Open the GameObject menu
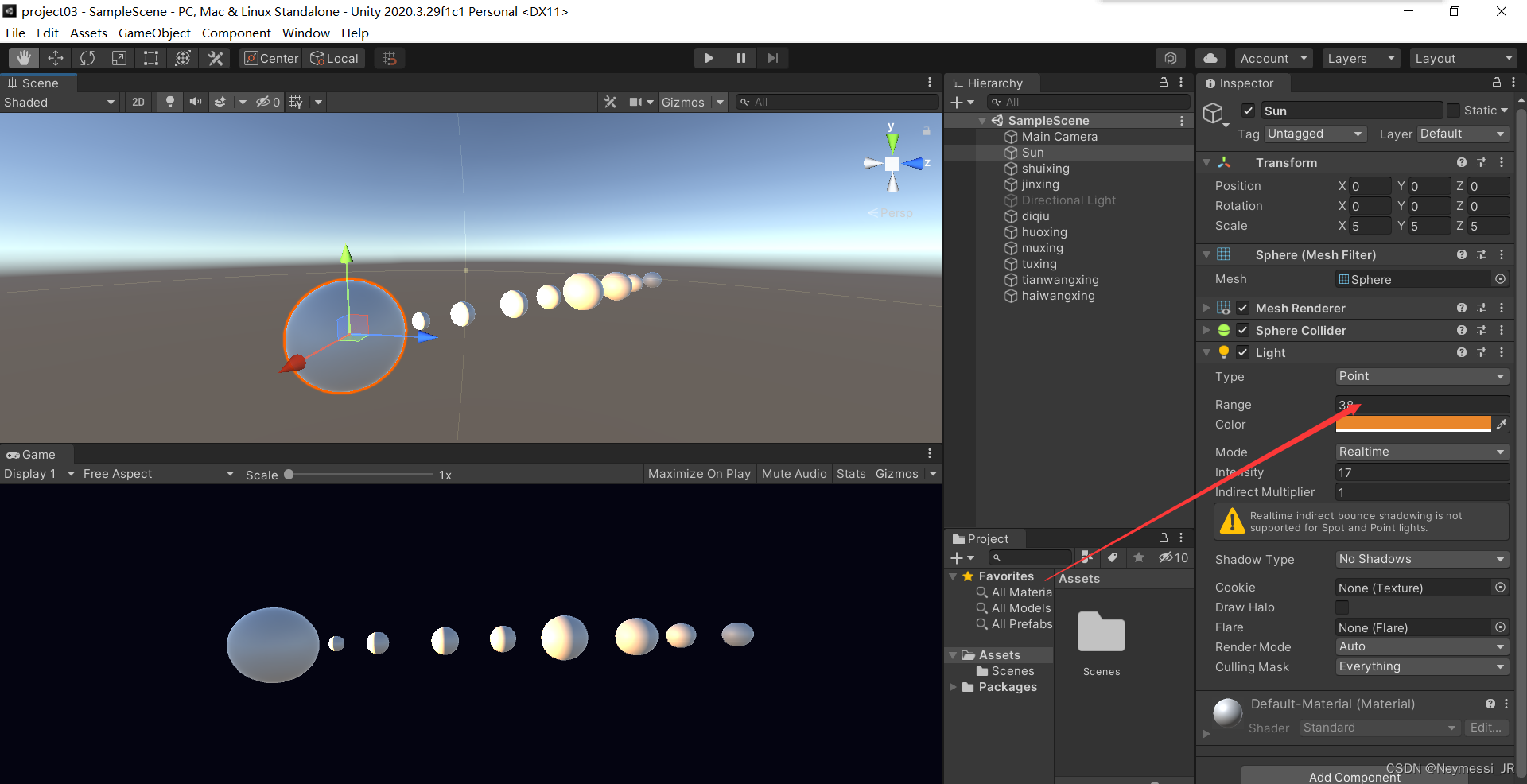Viewport: 1527px width, 784px height. point(154,33)
